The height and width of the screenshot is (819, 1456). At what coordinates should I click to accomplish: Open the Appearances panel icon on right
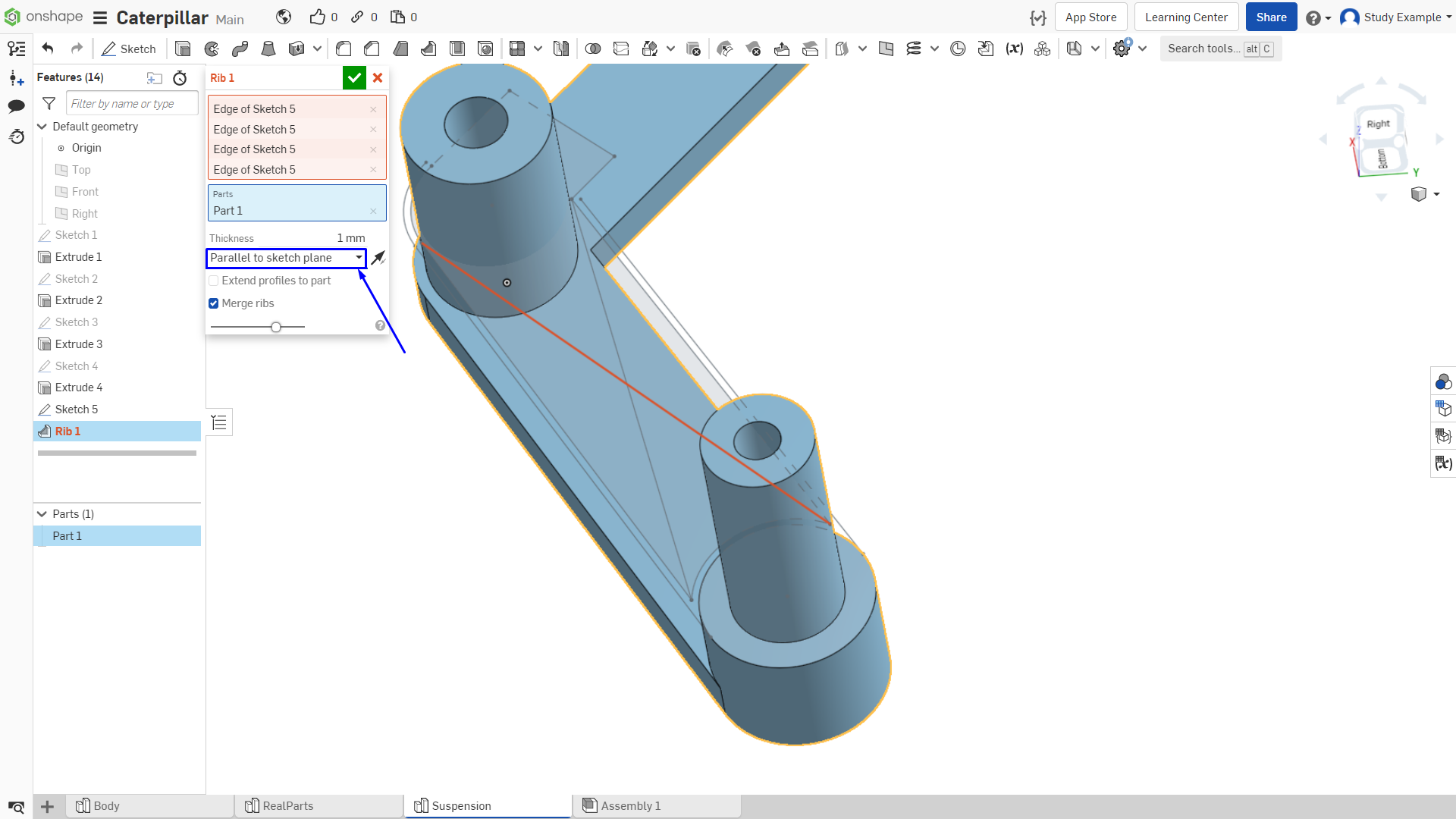[1443, 381]
